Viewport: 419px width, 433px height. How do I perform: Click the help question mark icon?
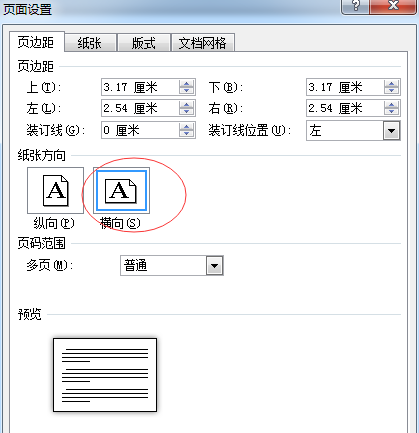(355, 6)
